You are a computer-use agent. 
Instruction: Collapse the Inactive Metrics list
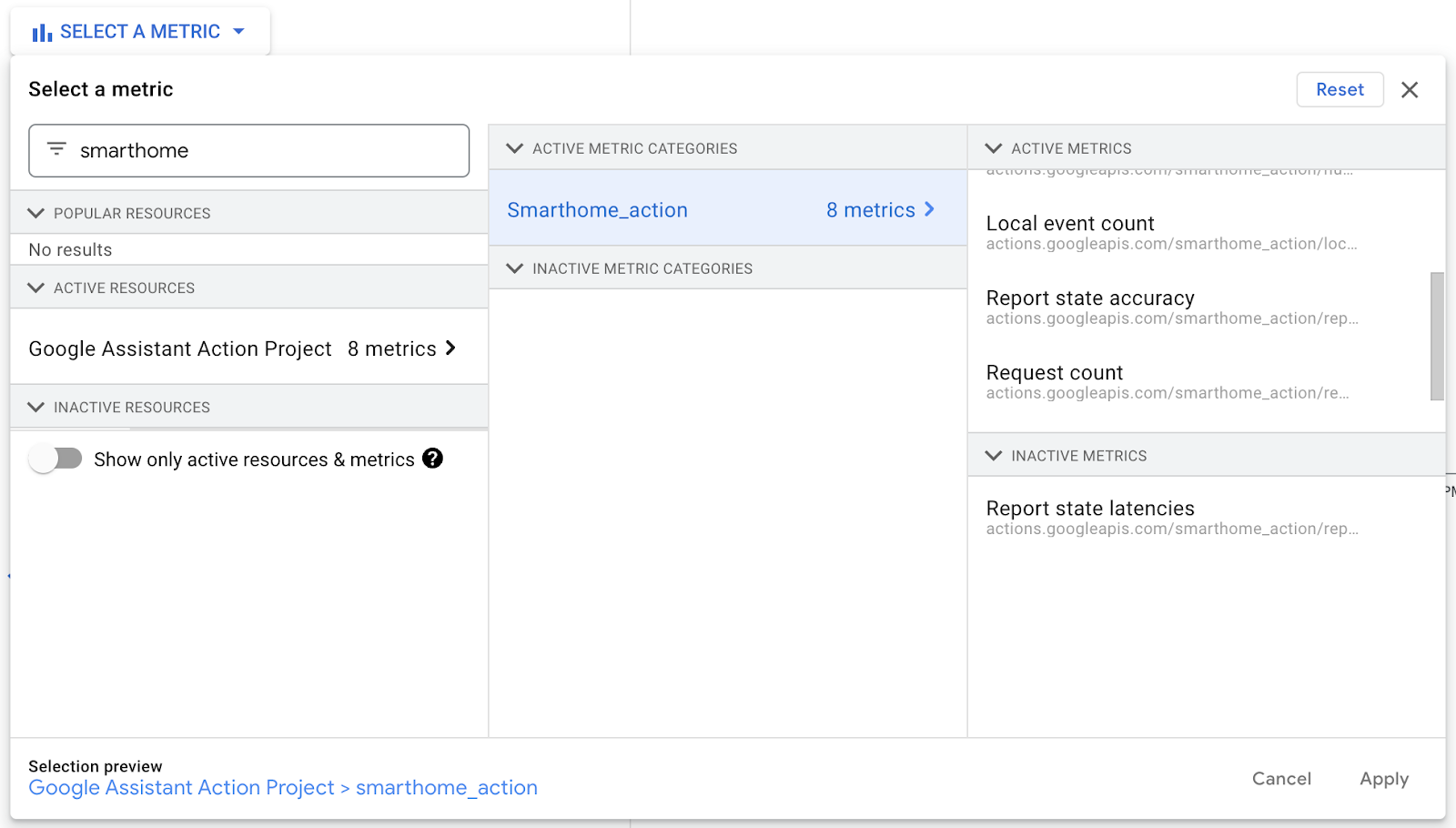[994, 456]
